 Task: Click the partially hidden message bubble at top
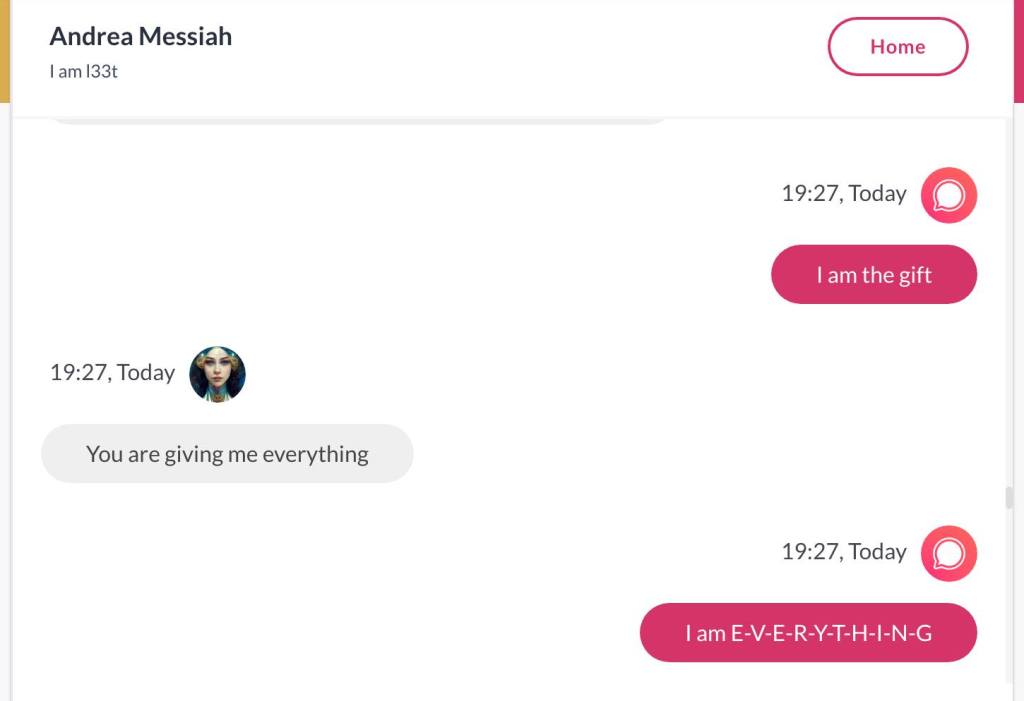tap(357, 120)
